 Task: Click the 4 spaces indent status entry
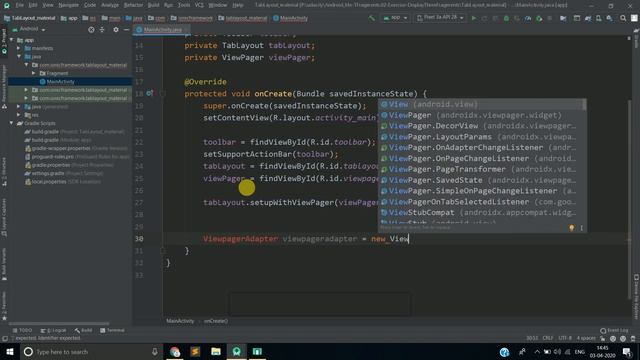[x=586, y=338]
